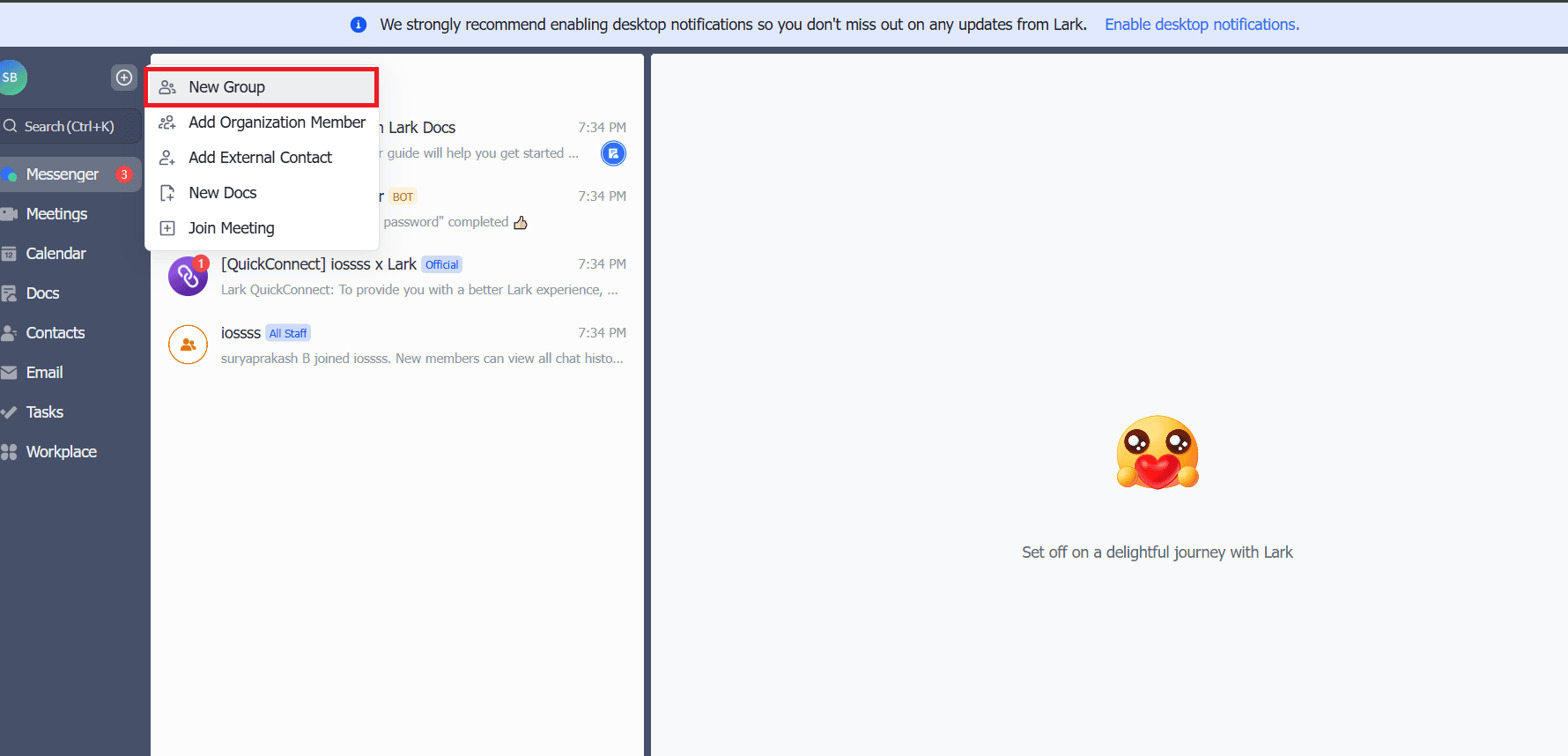Click the Email envelope icon
The height and width of the screenshot is (756, 1568).
point(9,373)
